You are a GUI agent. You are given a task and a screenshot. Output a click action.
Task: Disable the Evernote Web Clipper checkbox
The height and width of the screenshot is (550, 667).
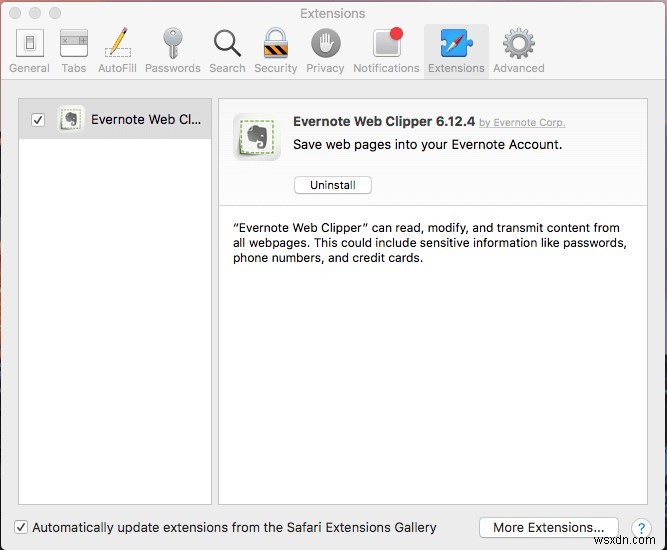click(x=38, y=120)
